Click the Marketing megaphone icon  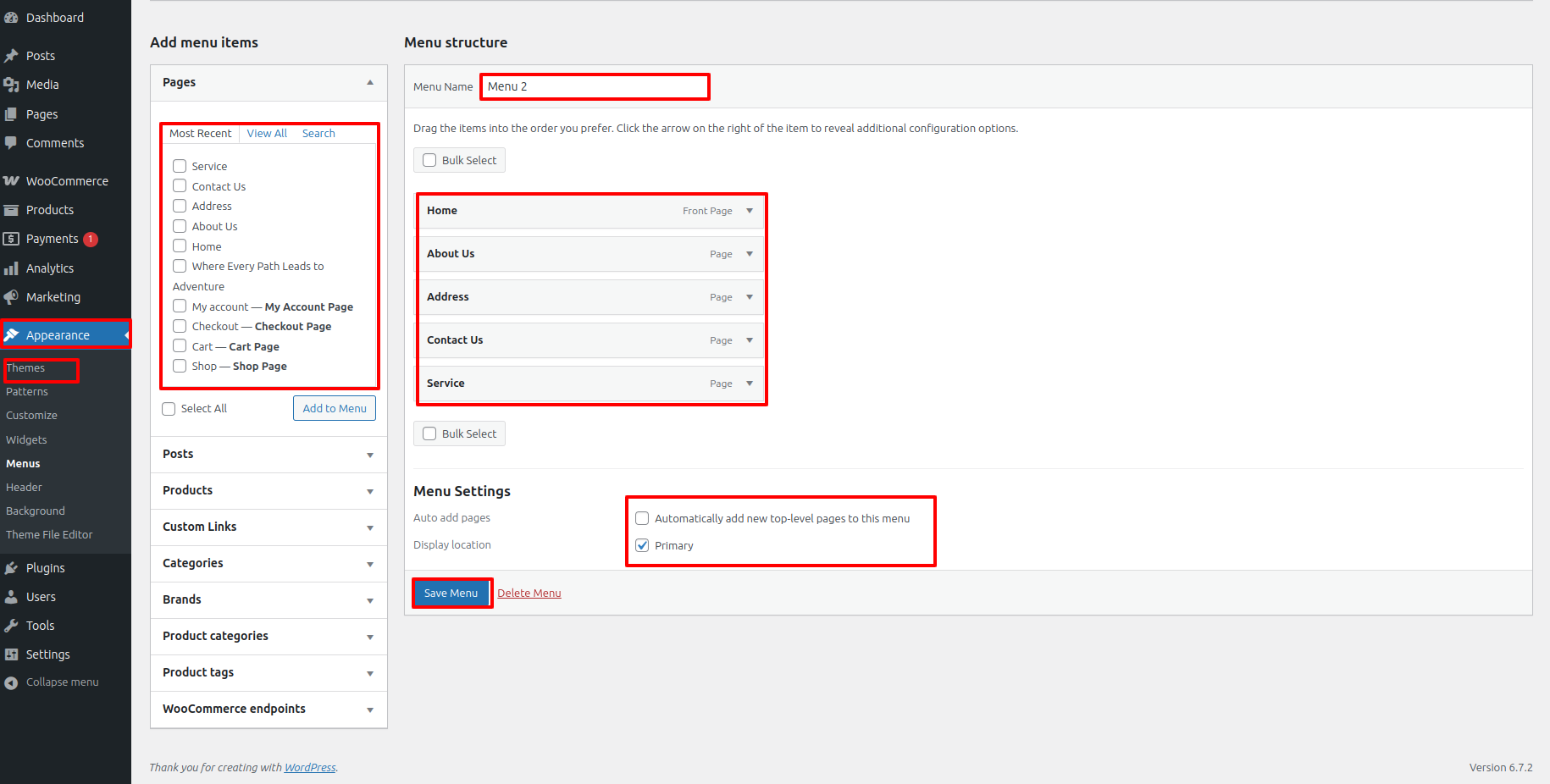click(x=11, y=297)
